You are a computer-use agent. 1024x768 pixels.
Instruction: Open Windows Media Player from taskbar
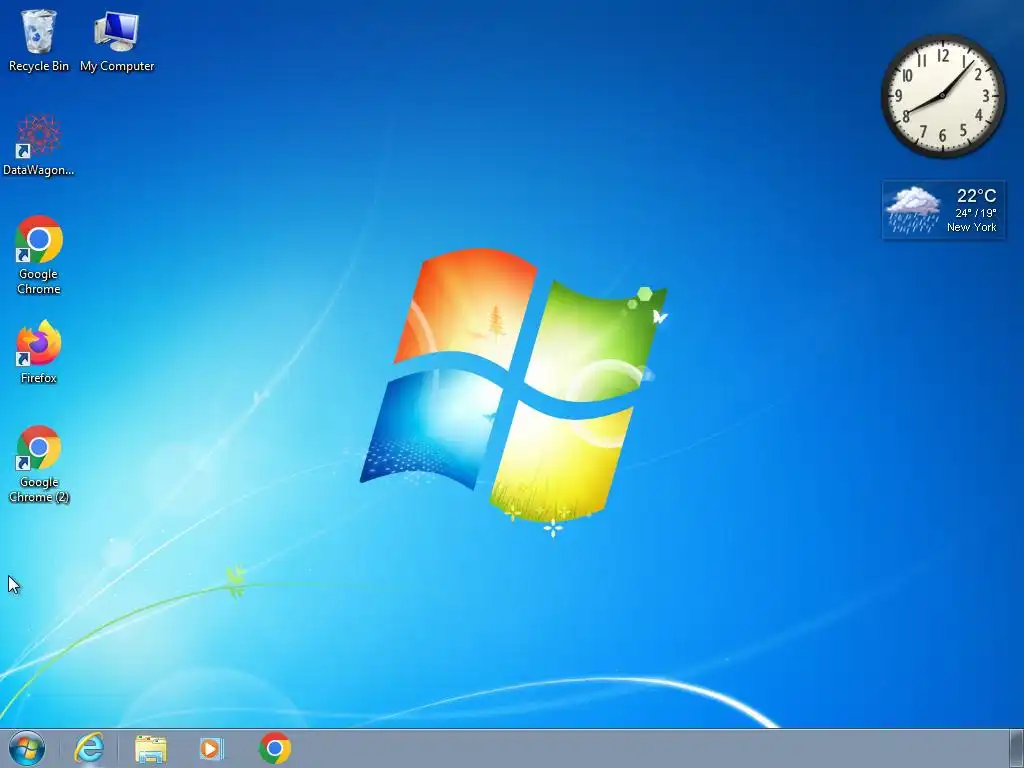click(212, 748)
